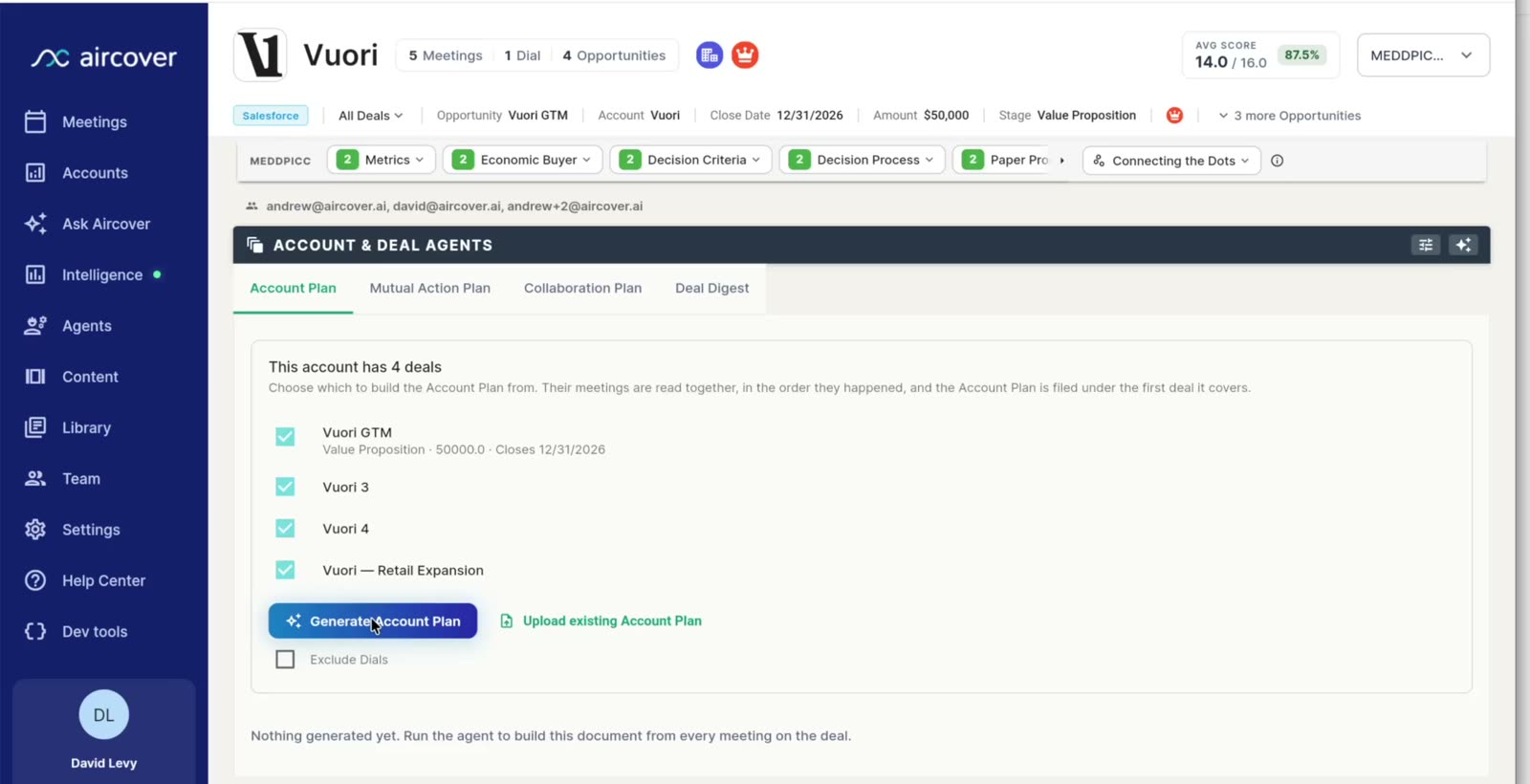Click red crown icon after Stage
1530x784 pixels.
point(1175,116)
